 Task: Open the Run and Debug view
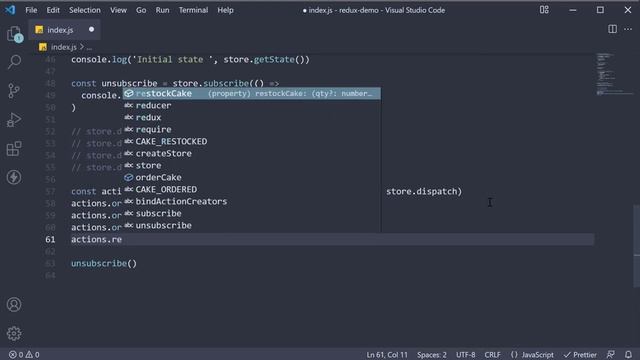point(14,120)
